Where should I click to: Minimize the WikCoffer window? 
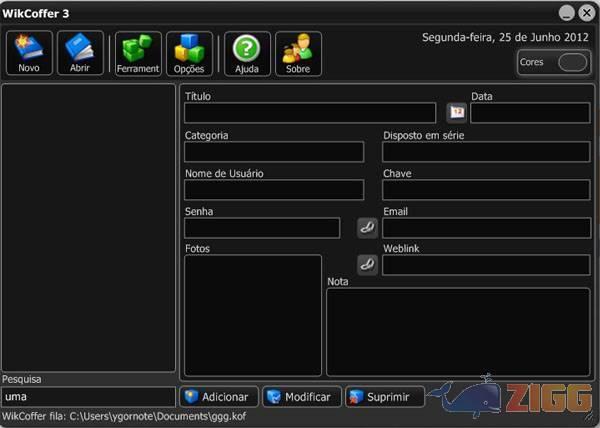[566, 12]
